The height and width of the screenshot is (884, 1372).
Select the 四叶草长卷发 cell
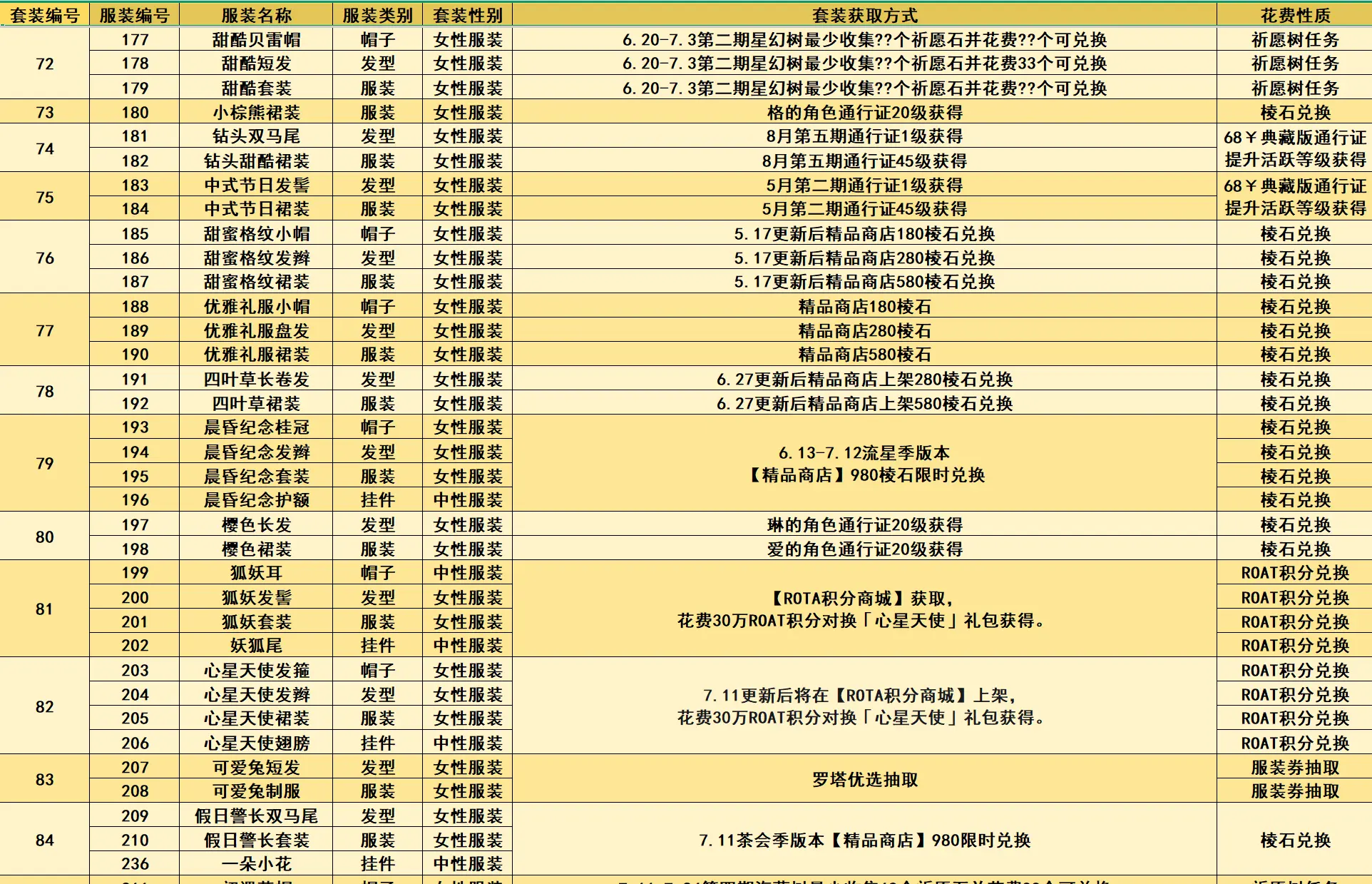[x=256, y=380]
